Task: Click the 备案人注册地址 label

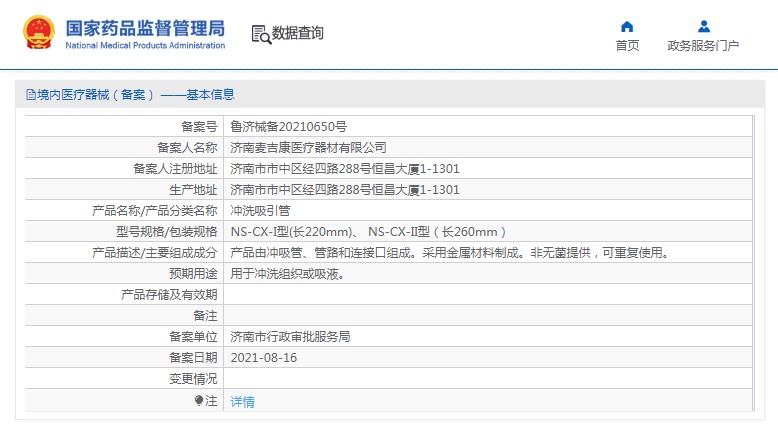Action: 175,169
